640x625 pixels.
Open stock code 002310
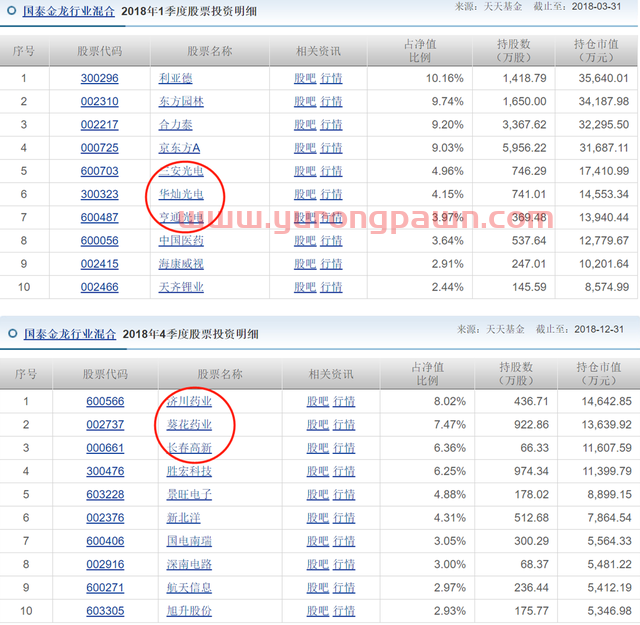coord(100,101)
